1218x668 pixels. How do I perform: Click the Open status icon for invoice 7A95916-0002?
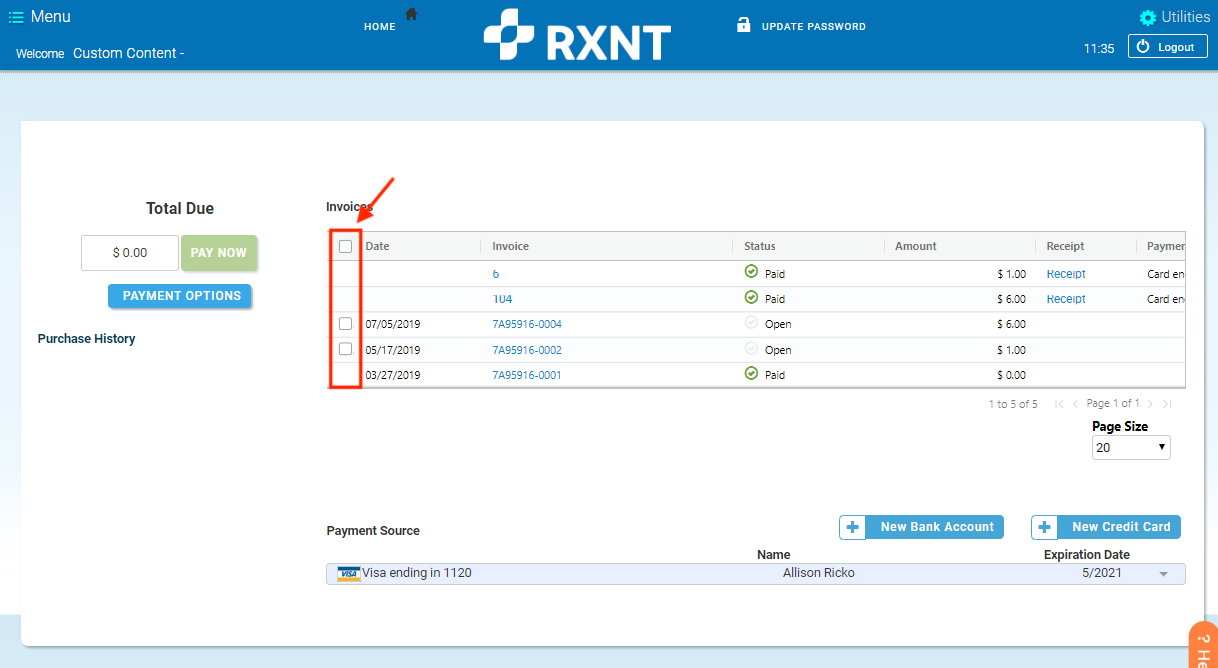751,349
